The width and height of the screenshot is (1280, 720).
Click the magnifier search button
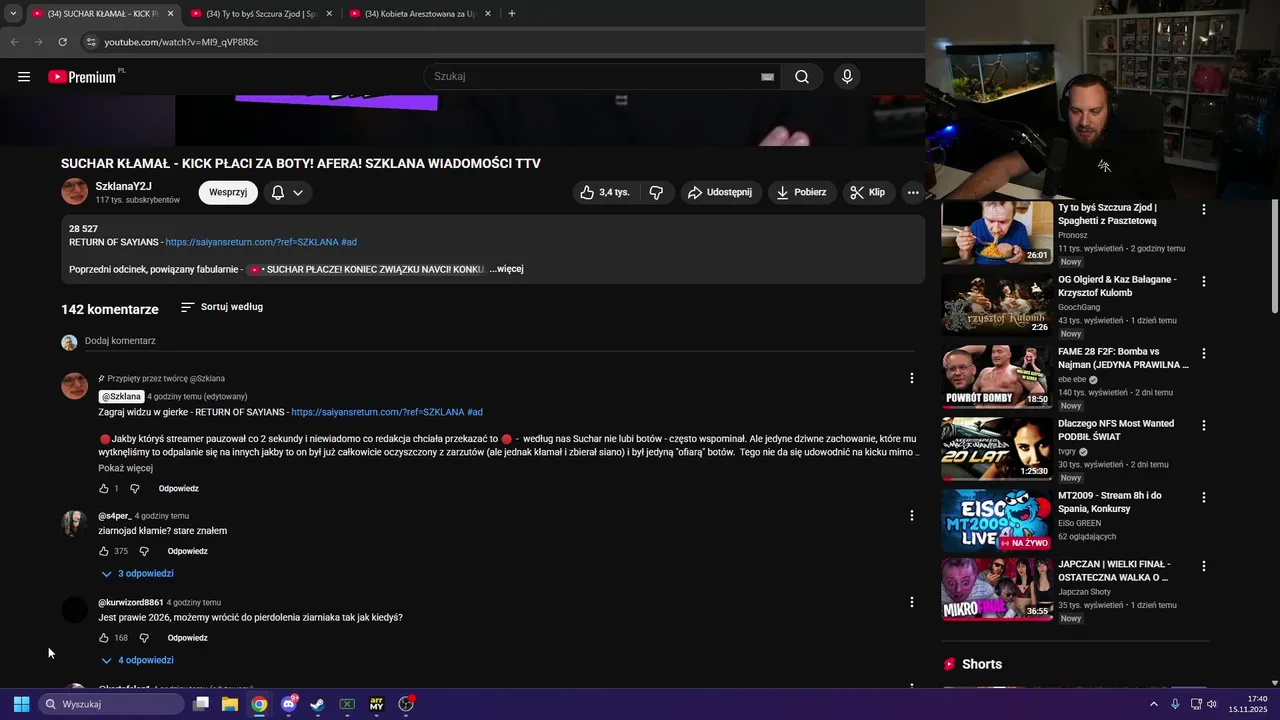click(802, 77)
